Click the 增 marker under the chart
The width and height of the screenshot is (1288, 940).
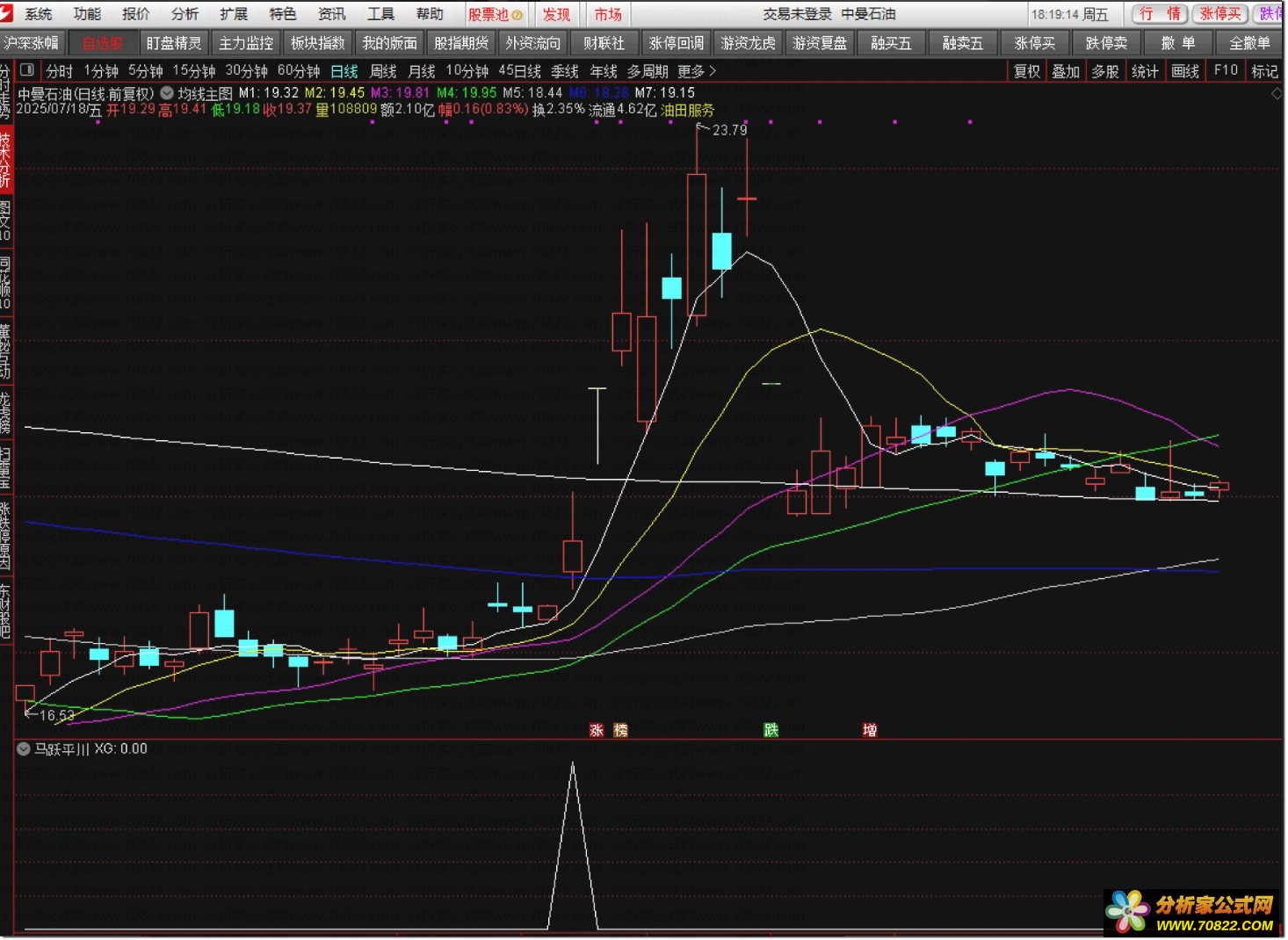coord(870,730)
